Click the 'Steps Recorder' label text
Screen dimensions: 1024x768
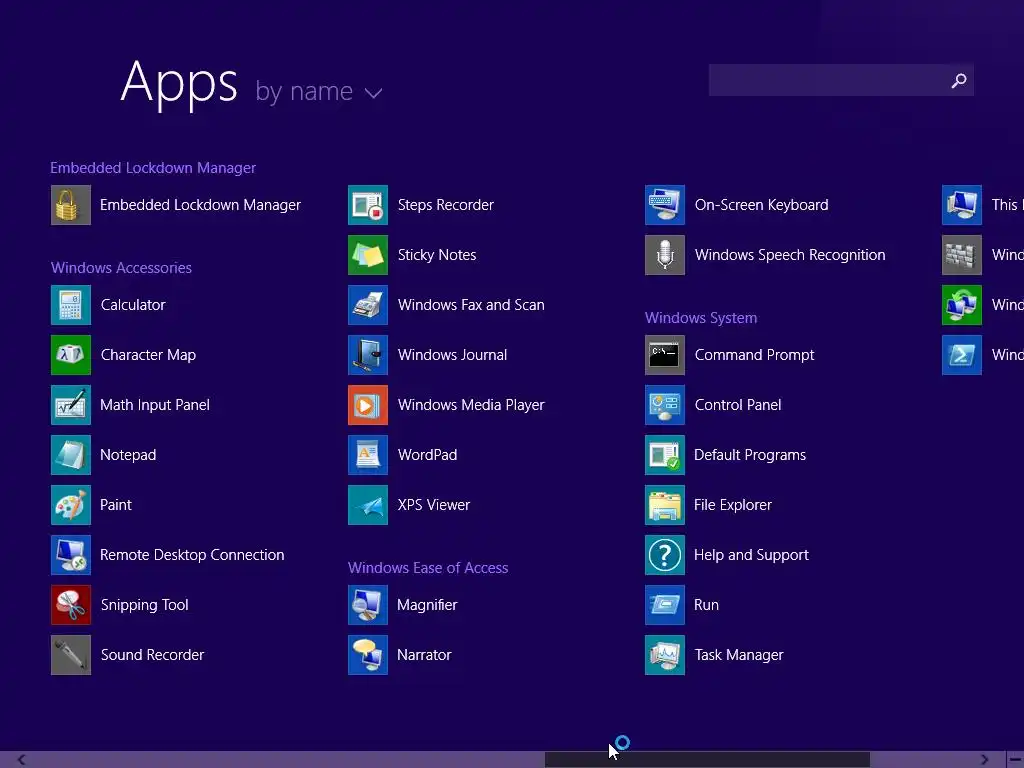click(445, 205)
